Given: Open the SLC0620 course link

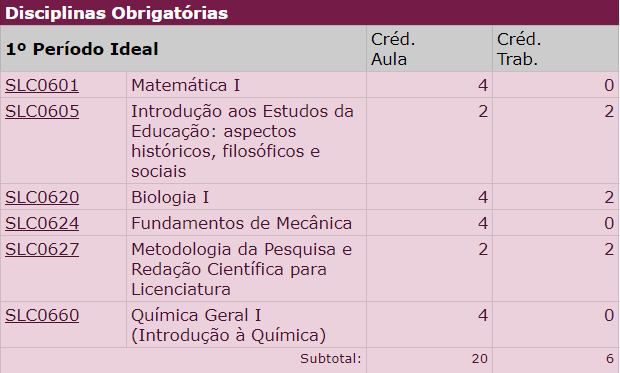Looking at the screenshot, I should tap(42, 197).
